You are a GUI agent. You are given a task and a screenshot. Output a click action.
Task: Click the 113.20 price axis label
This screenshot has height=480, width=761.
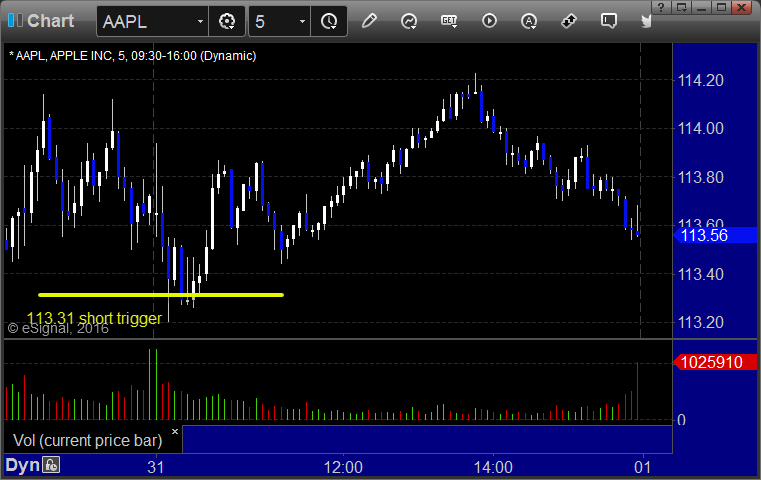[x=700, y=322]
